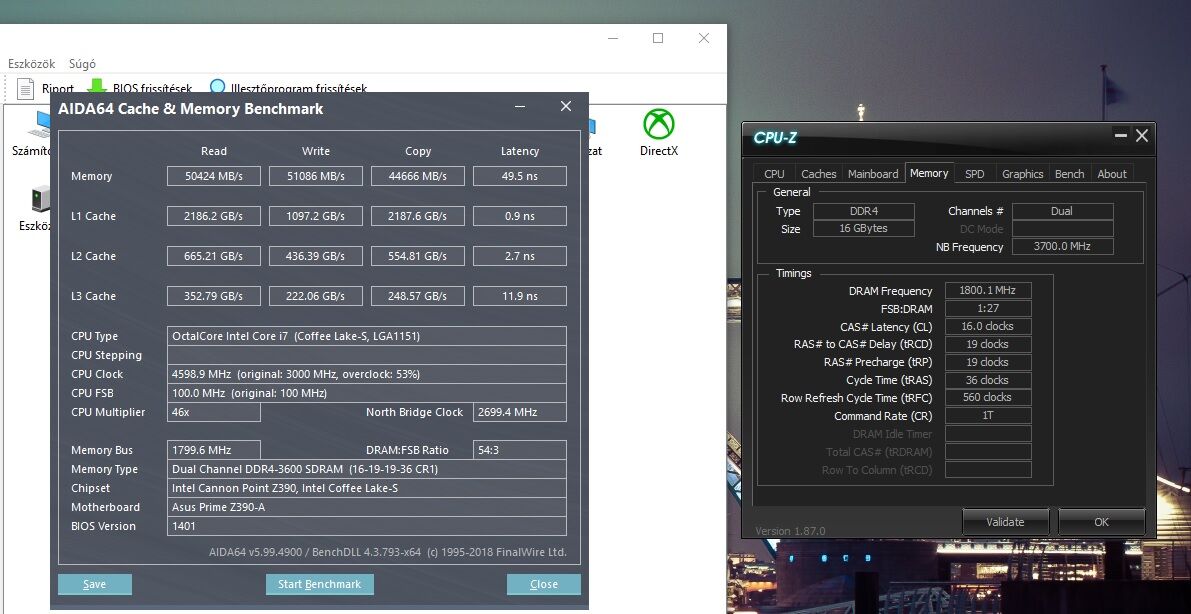This screenshot has width=1191, height=614.
Task: Click Command Rate value 1T
Action: 988,416
